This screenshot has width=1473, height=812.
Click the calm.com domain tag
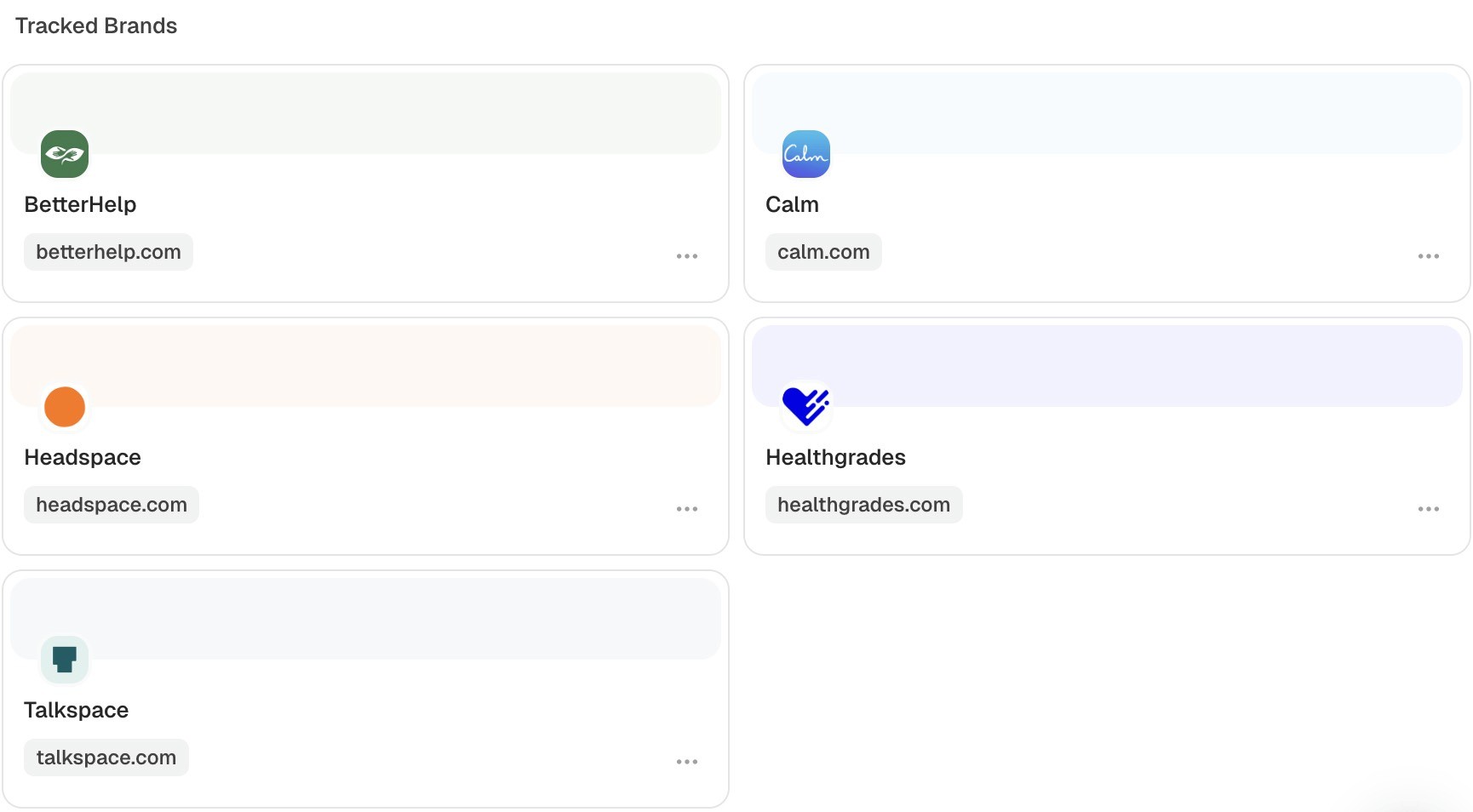point(823,252)
